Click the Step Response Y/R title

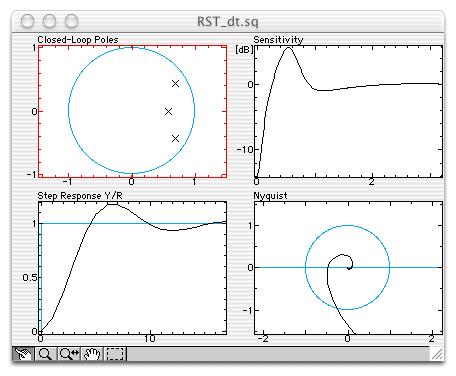pyautogui.click(x=80, y=196)
